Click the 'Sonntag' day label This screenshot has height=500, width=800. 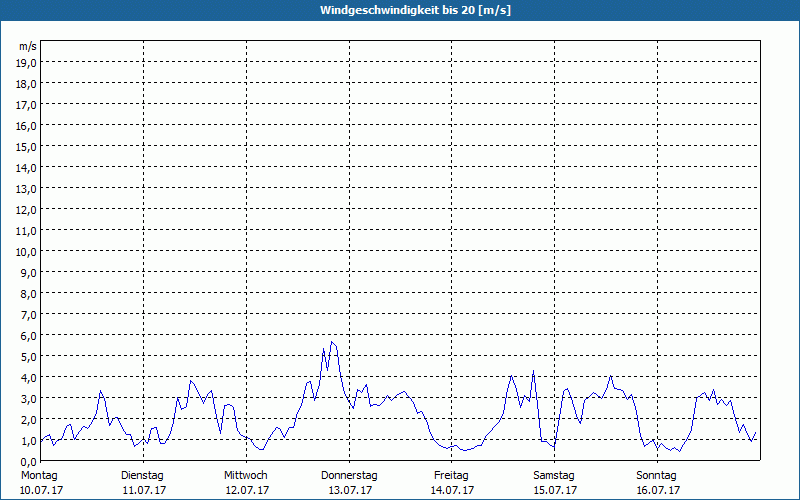pyautogui.click(x=656, y=476)
